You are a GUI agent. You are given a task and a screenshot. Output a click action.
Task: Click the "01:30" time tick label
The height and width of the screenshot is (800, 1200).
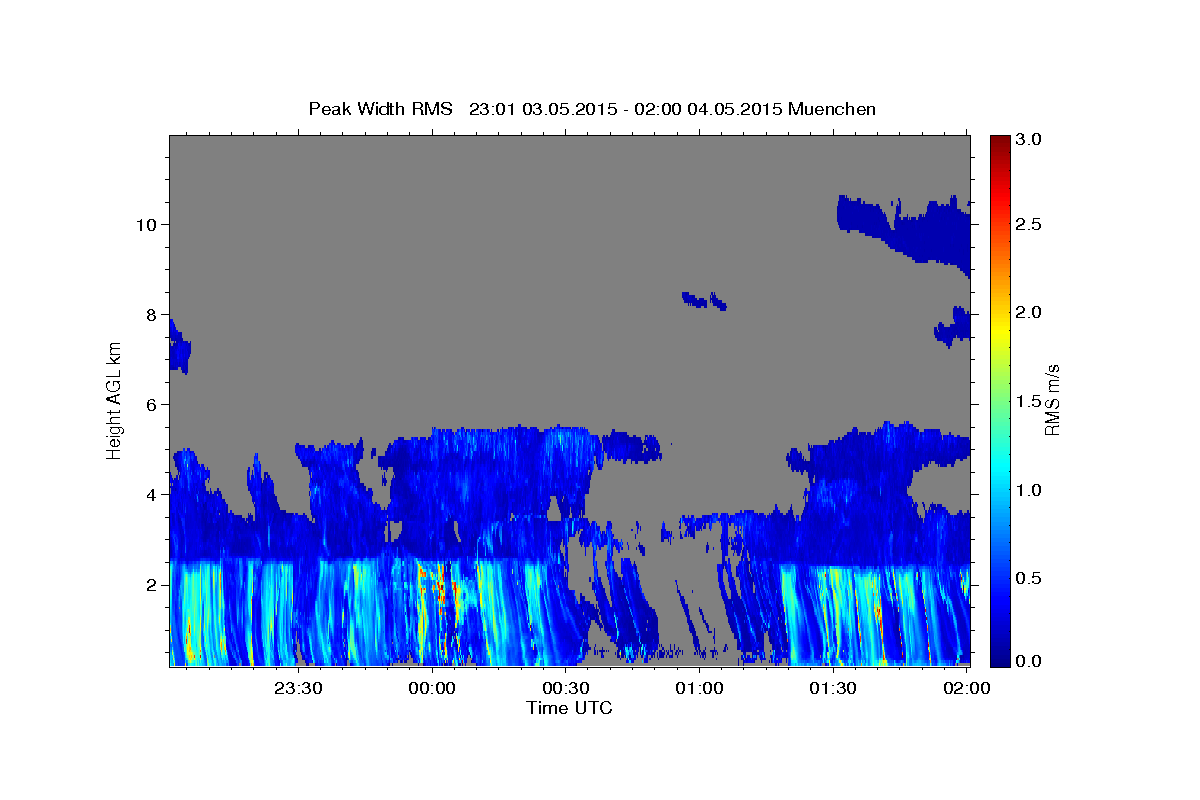coord(832,689)
